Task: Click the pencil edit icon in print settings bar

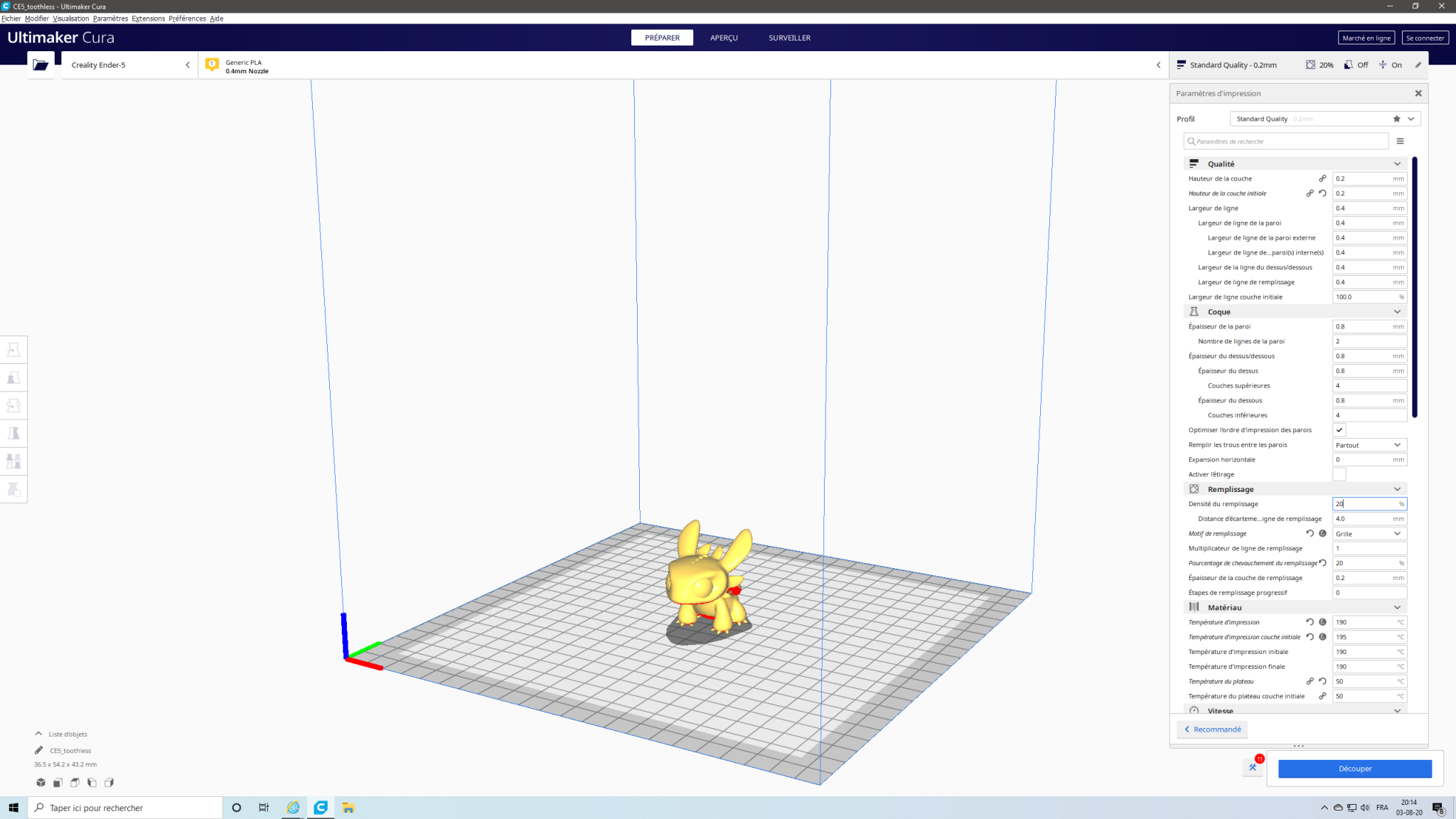Action: [1418, 65]
